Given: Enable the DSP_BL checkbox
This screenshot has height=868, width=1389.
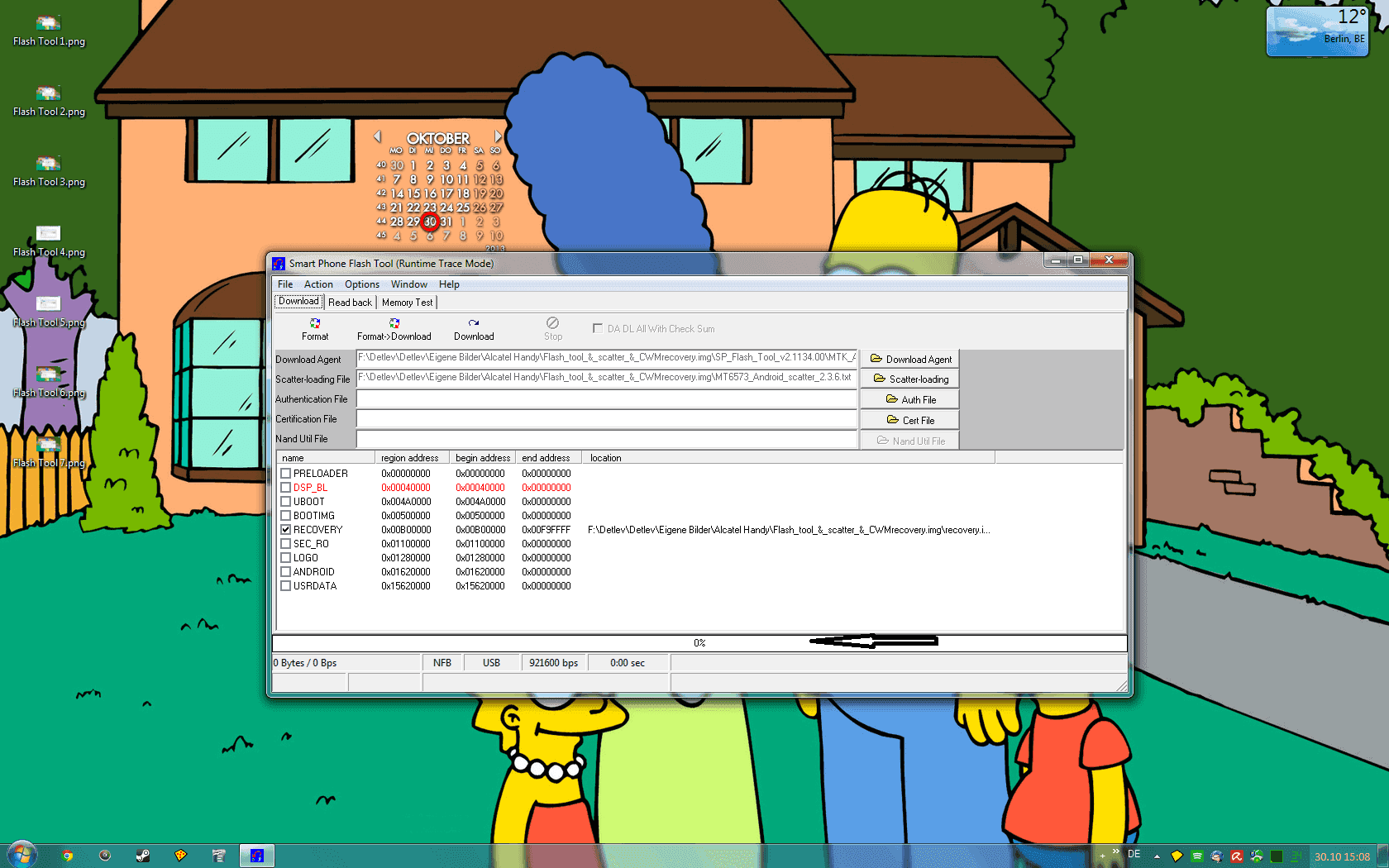Looking at the screenshot, I should click(x=285, y=488).
